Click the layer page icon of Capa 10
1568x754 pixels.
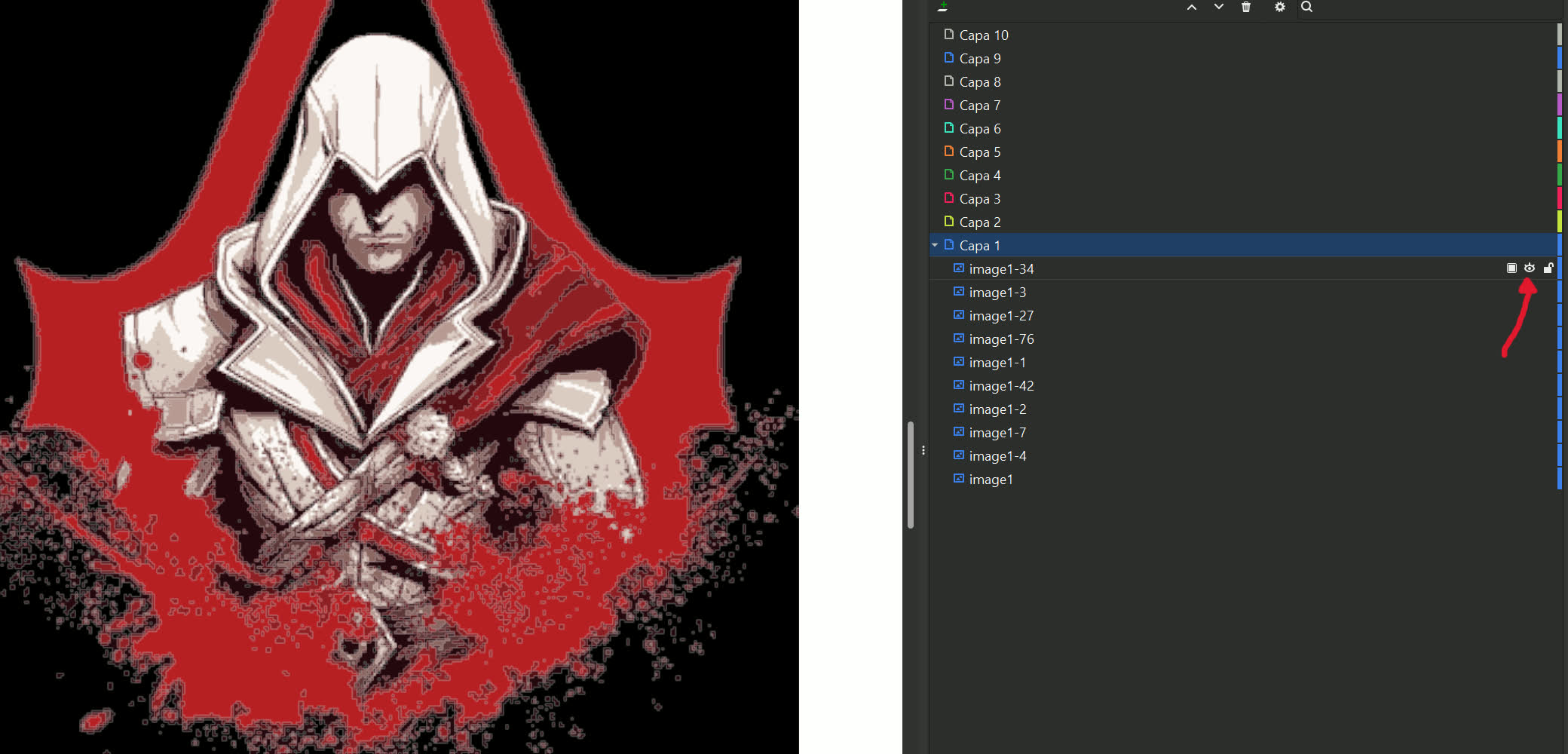pyautogui.click(x=949, y=34)
